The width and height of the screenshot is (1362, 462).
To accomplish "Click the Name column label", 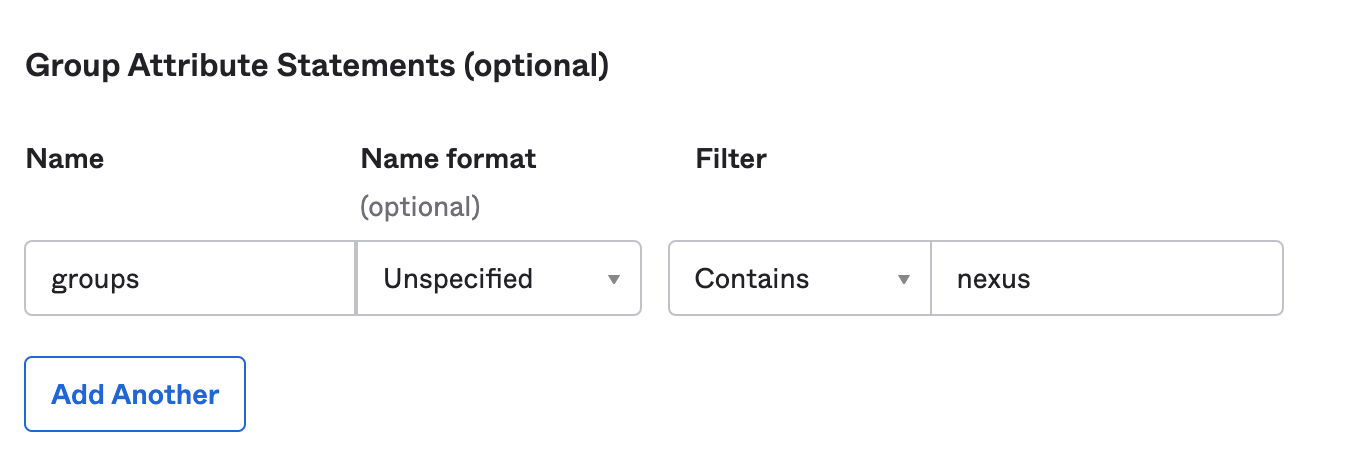I will pos(65,158).
